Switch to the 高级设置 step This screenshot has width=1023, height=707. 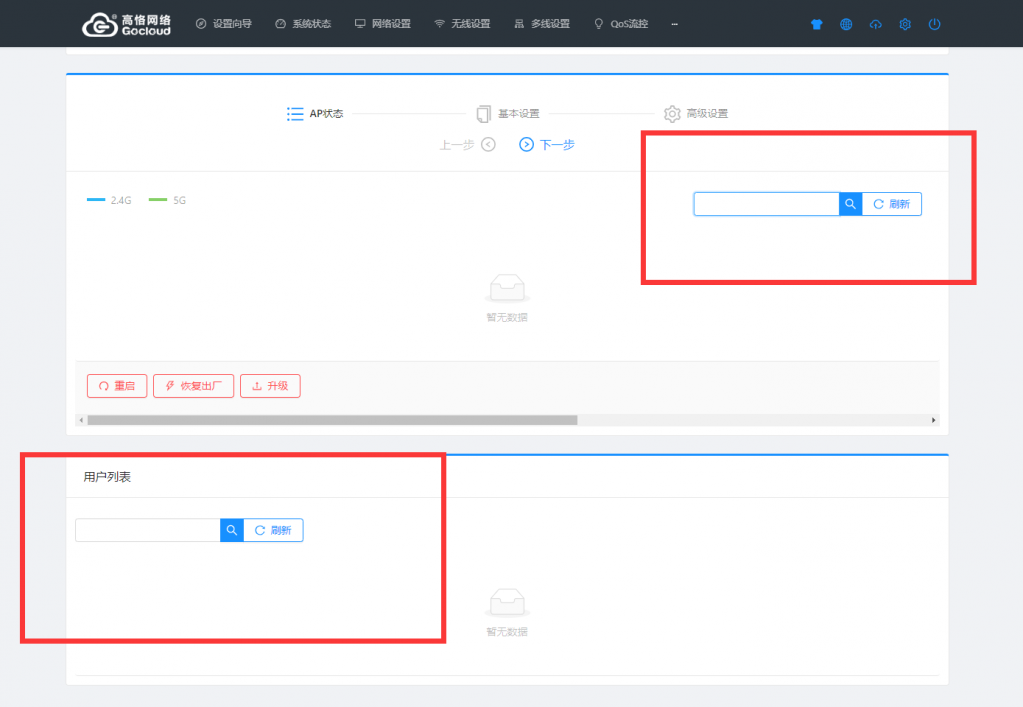[x=696, y=114]
